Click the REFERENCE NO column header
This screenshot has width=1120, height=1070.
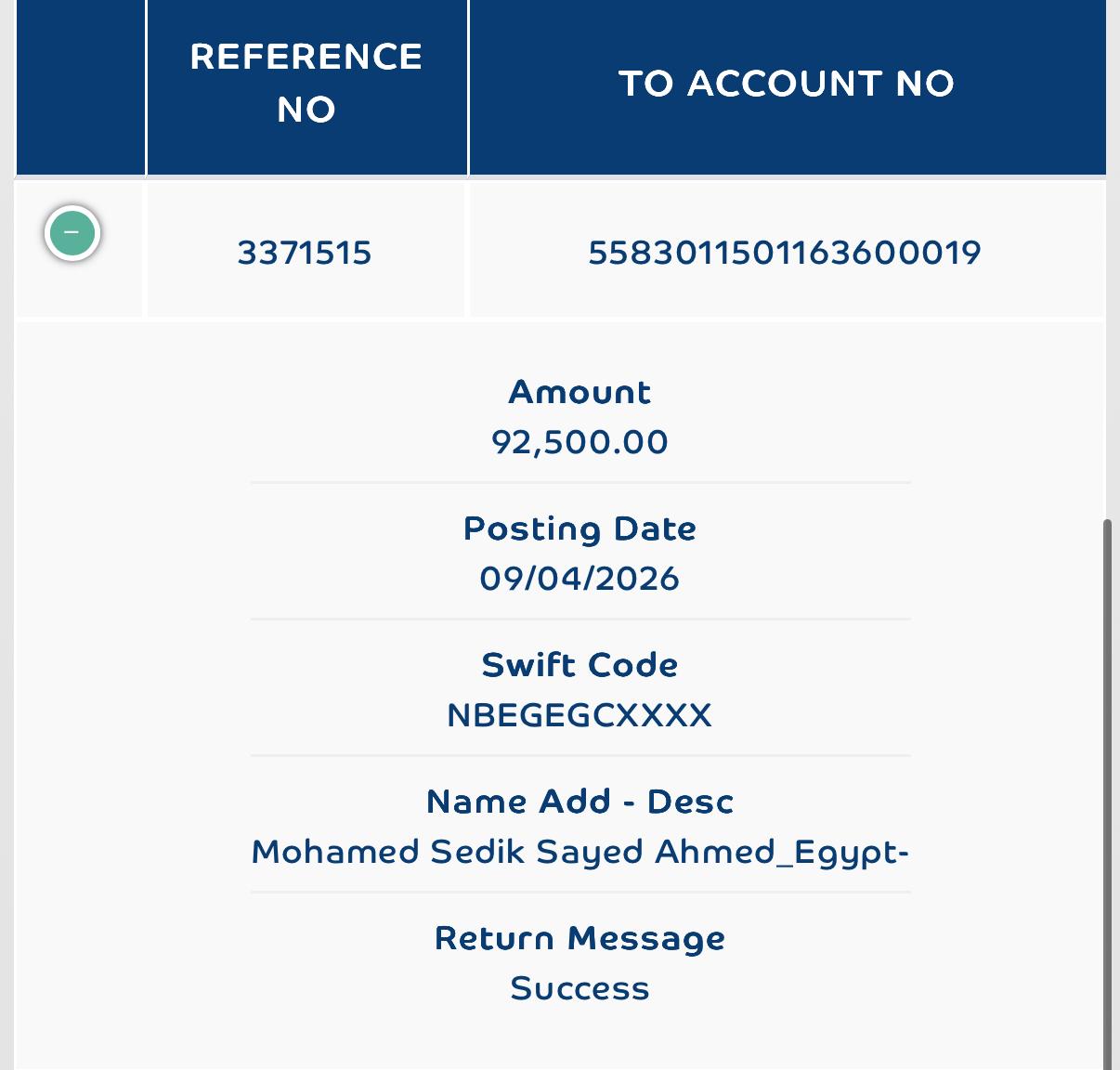coord(306,84)
